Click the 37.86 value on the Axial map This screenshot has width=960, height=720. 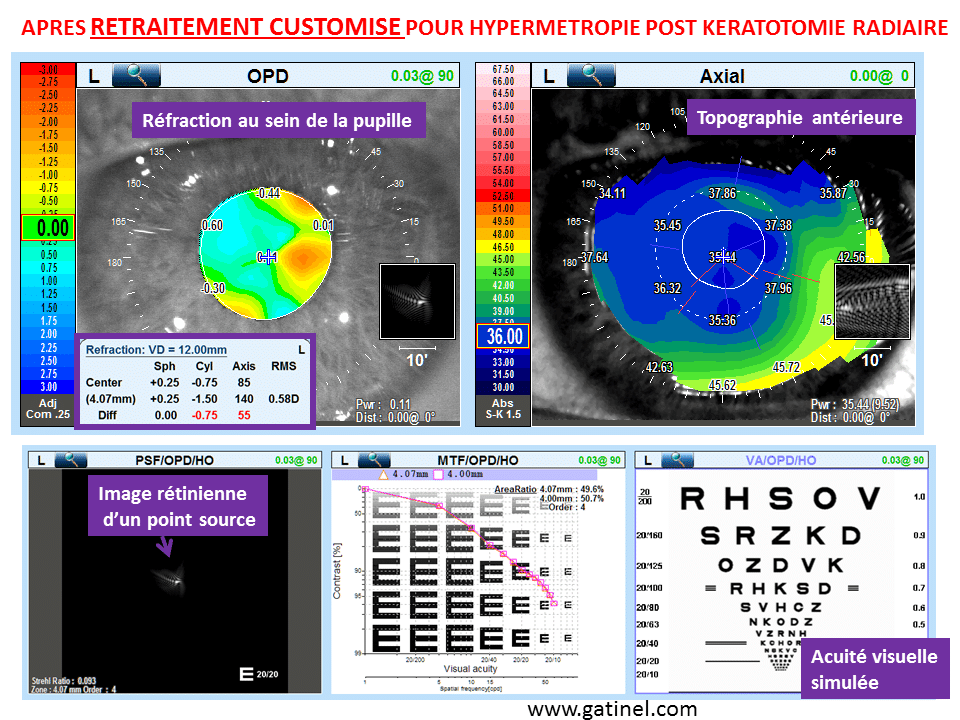(x=722, y=193)
